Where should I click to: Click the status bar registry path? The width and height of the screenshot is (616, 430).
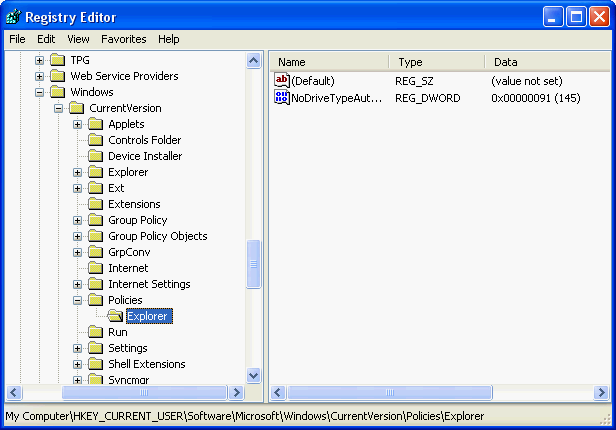click(x=245, y=416)
